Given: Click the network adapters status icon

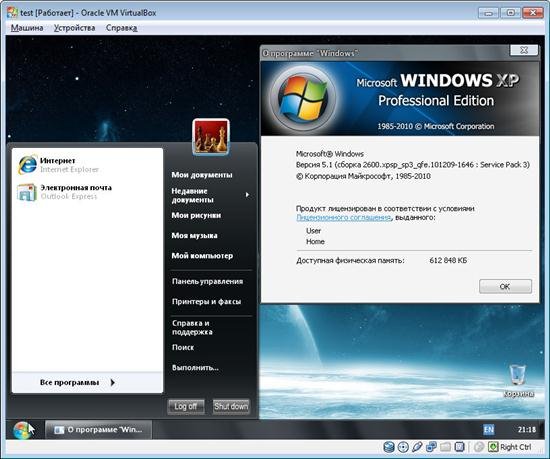Looking at the screenshot, I should tap(431, 447).
